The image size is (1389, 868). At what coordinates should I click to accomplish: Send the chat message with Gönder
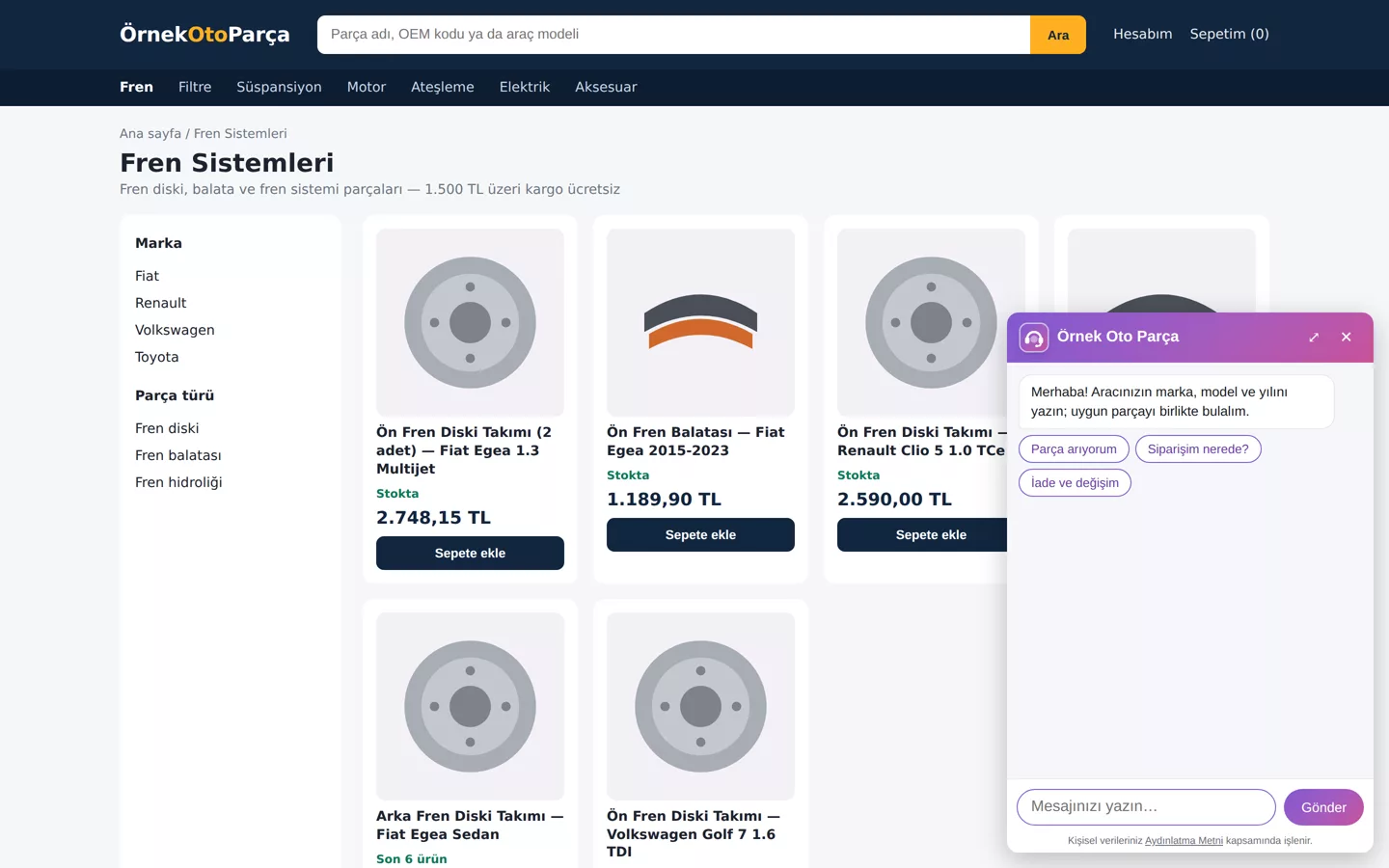(1323, 807)
